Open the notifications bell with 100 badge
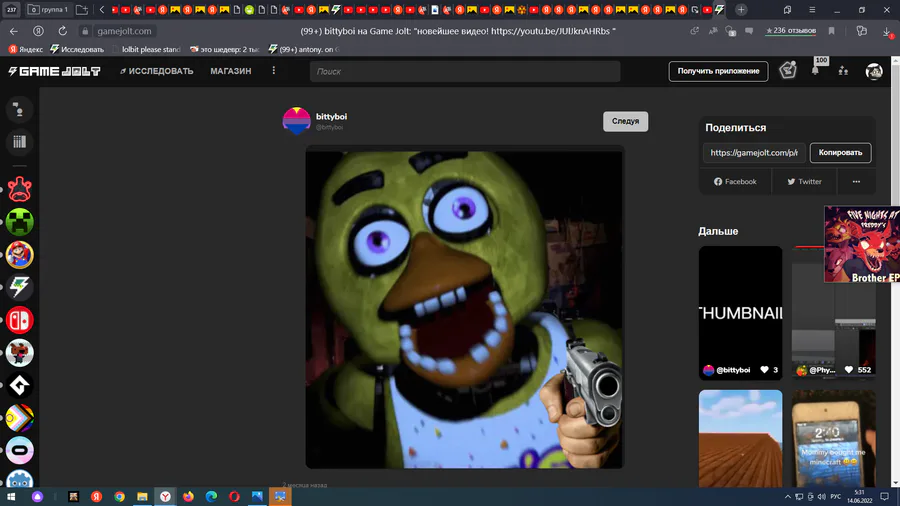900x506 pixels. click(815, 71)
